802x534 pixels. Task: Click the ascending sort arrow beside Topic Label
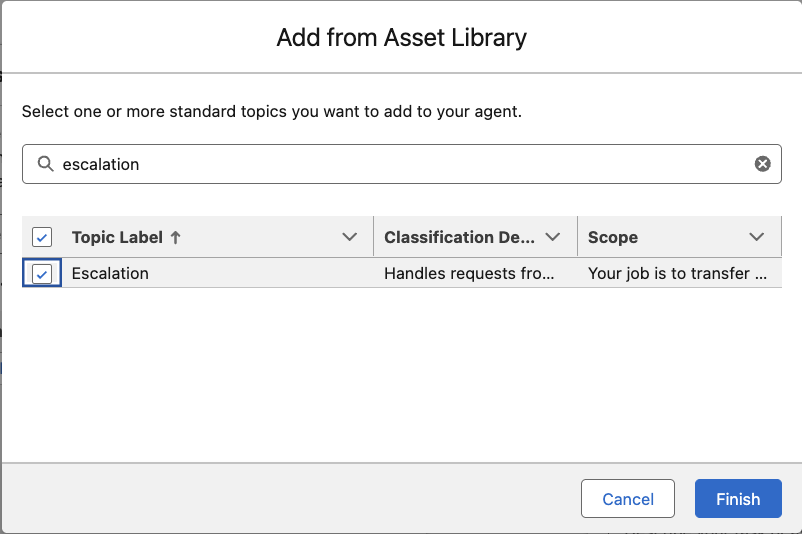176,238
